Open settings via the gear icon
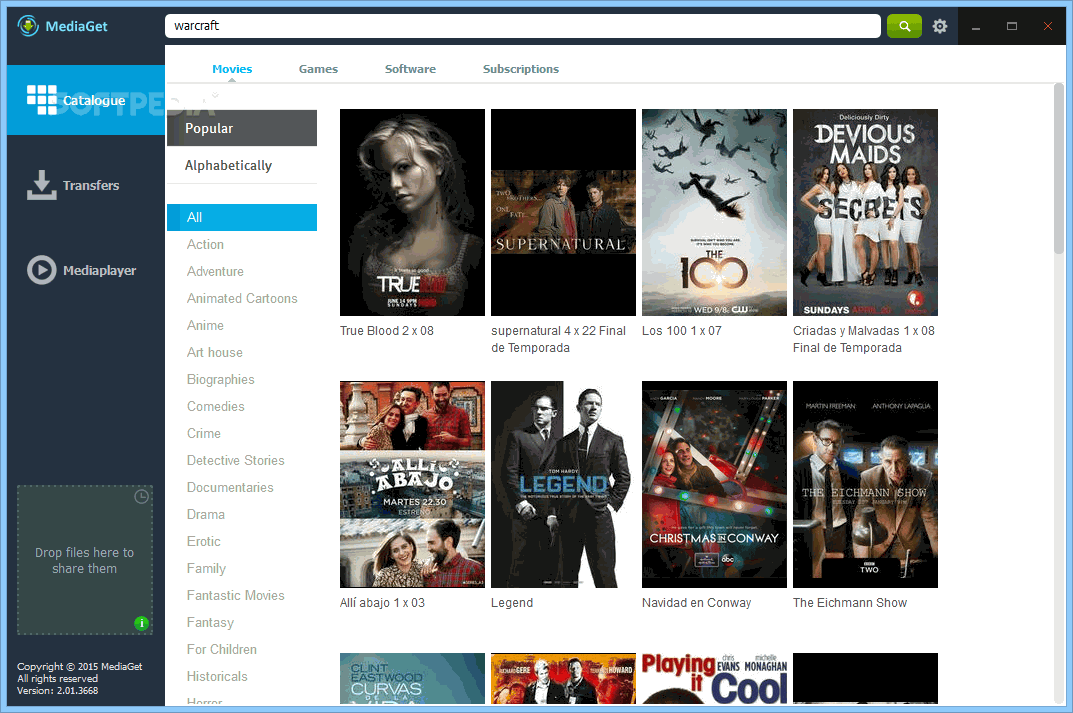This screenshot has height=713, width=1073. [x=940, y=26]
